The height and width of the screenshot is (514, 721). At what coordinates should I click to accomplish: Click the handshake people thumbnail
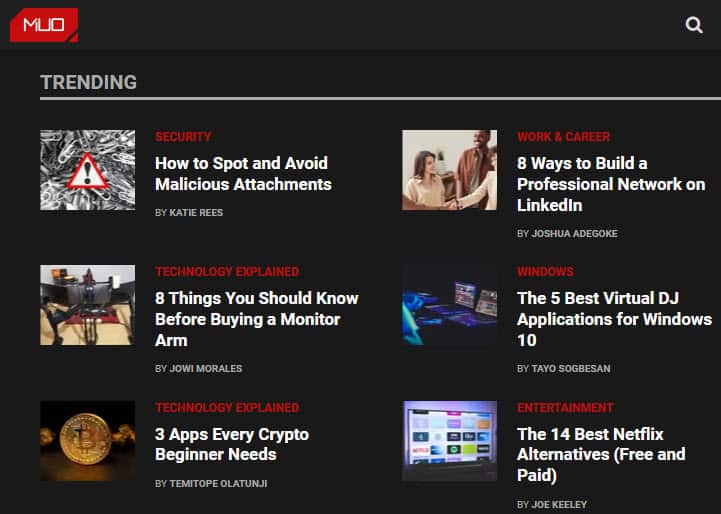tap(450, 170)
